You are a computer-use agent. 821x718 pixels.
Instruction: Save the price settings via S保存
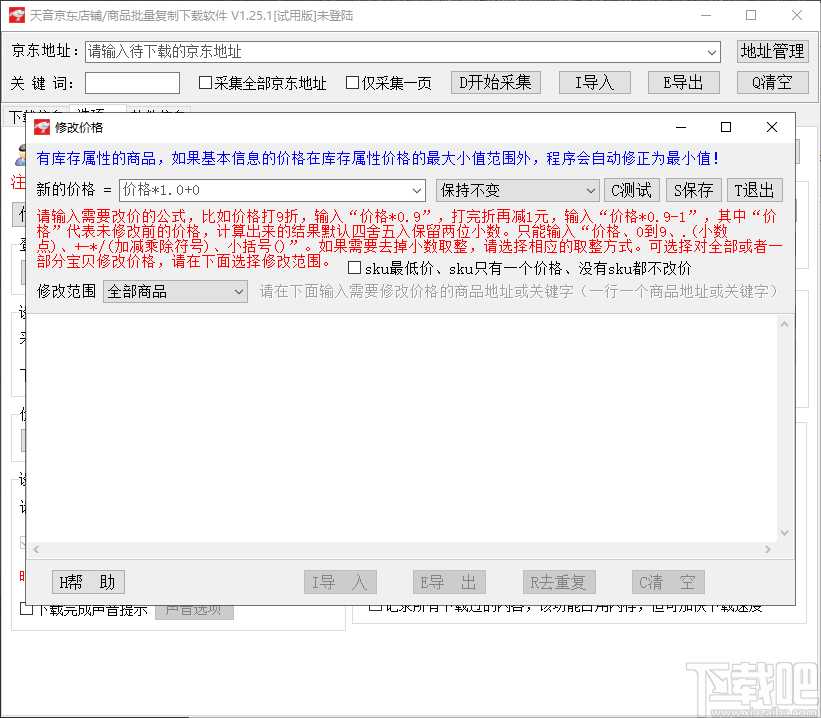click(694, 190)
